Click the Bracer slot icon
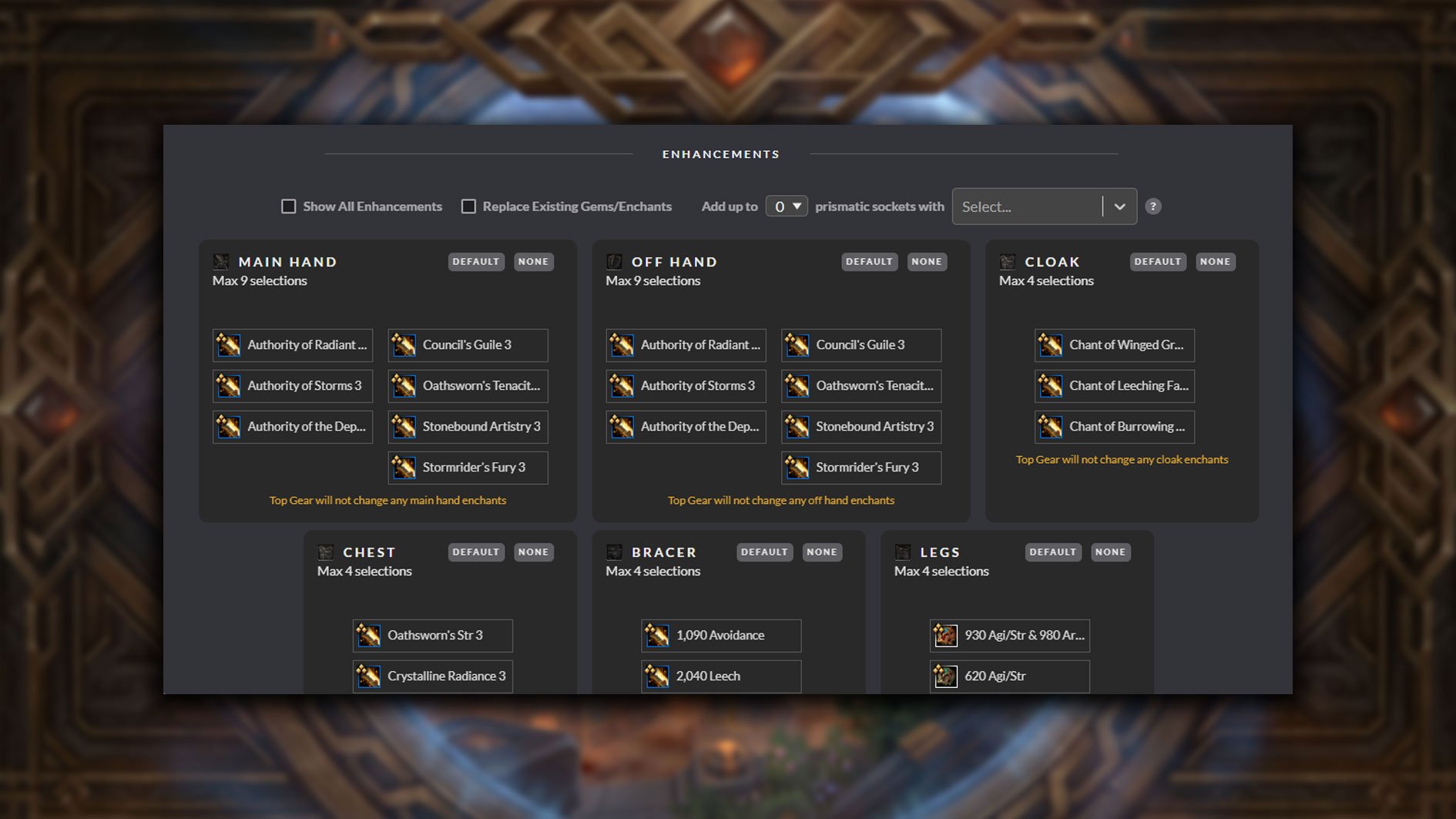The image size is (1456, 819). pos(614,552)
